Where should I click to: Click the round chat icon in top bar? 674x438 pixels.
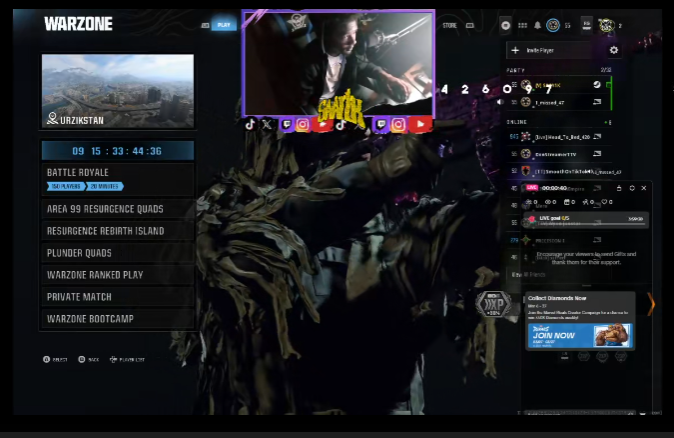coord(506,25)
